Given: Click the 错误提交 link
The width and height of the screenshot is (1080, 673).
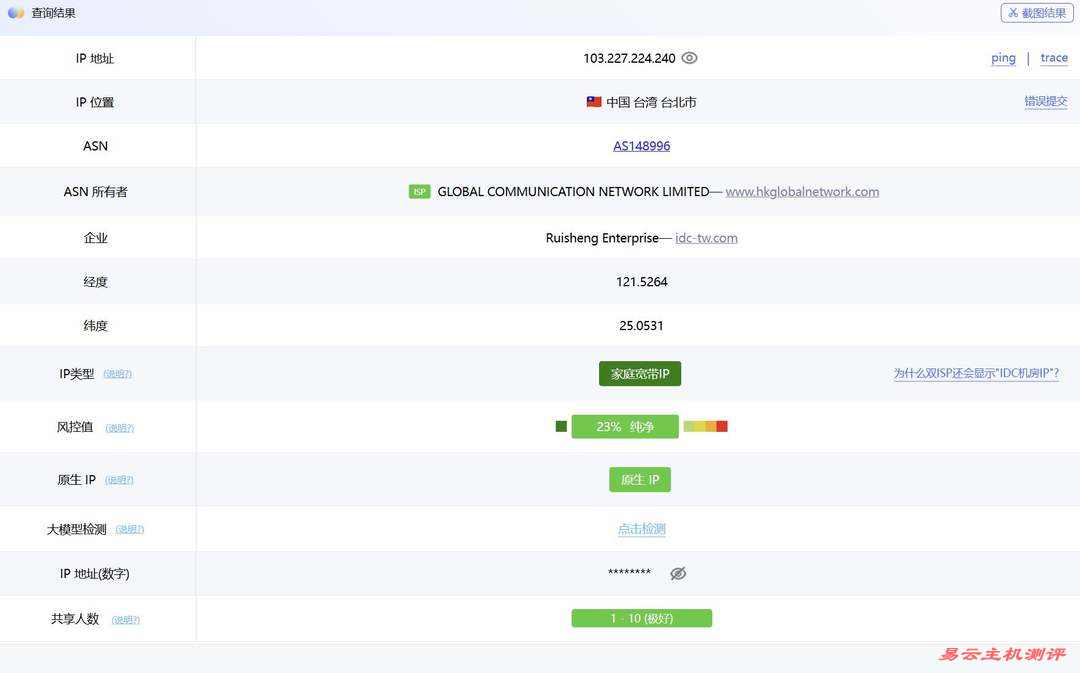Looking at the screenshot, I should (1045, 102).
